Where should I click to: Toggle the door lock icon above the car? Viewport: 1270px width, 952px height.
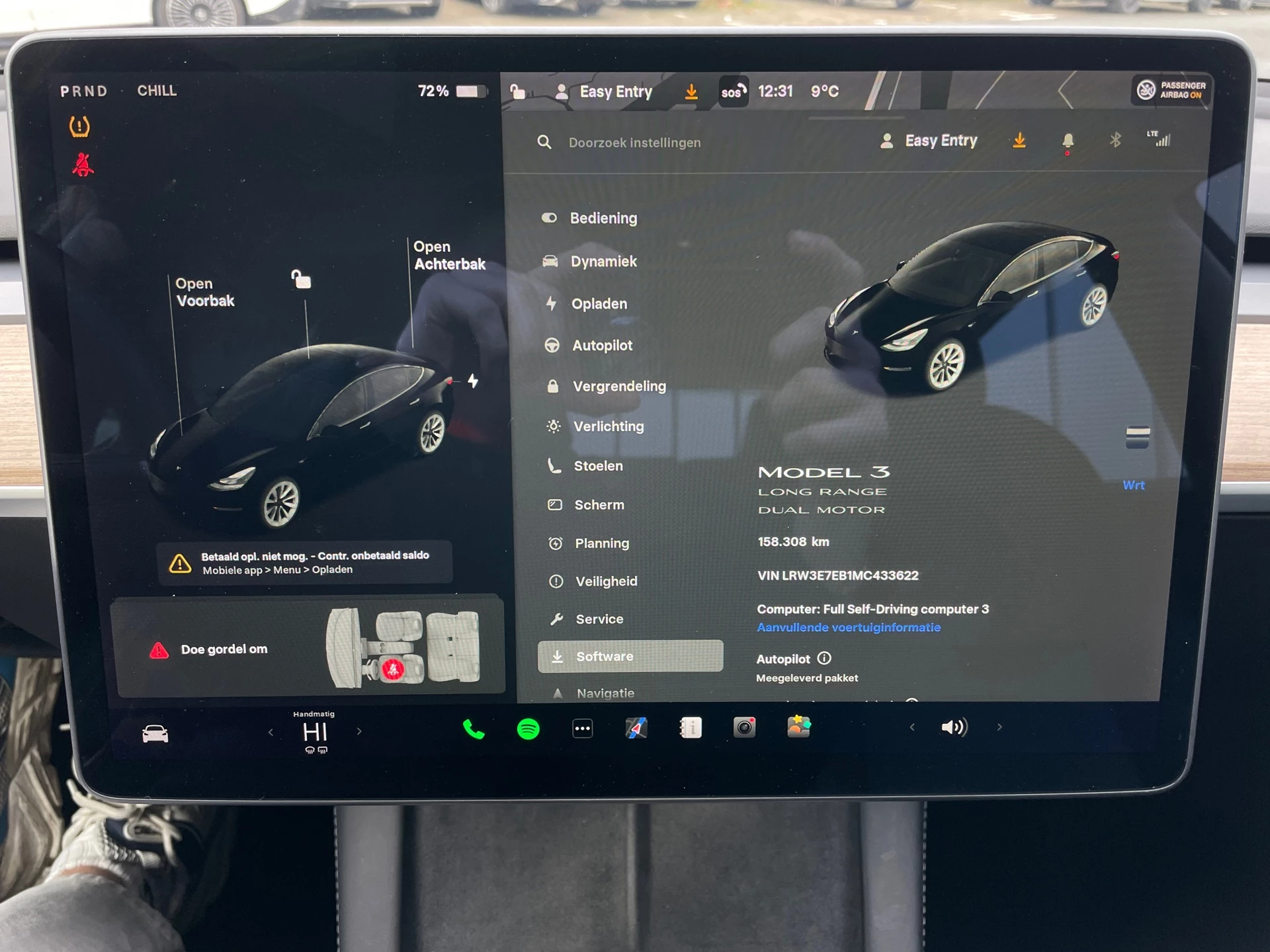click(x=302, y=280)
